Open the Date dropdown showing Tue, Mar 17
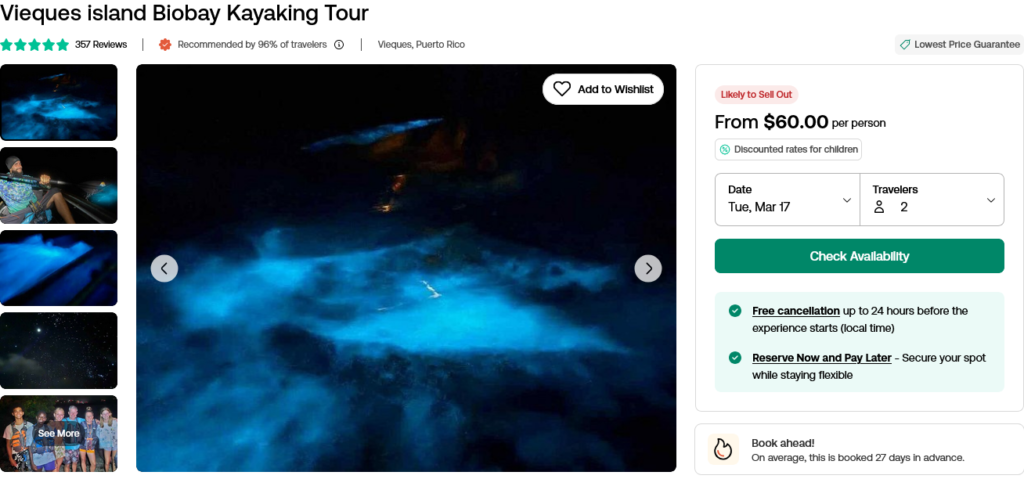 point(788,199)
